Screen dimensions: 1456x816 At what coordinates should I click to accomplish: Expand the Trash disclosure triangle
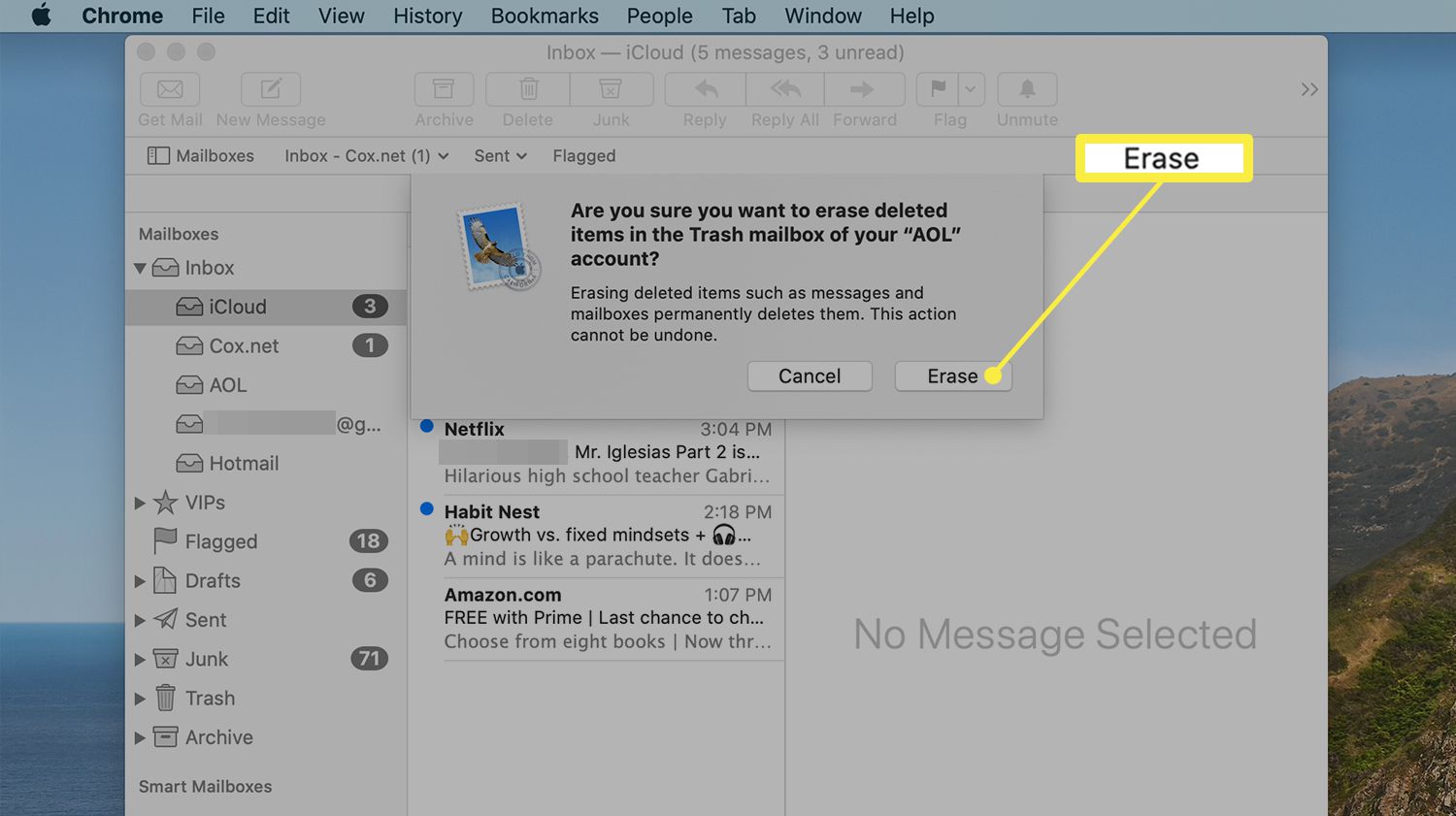pyautogui.click(x=140, y=699)
